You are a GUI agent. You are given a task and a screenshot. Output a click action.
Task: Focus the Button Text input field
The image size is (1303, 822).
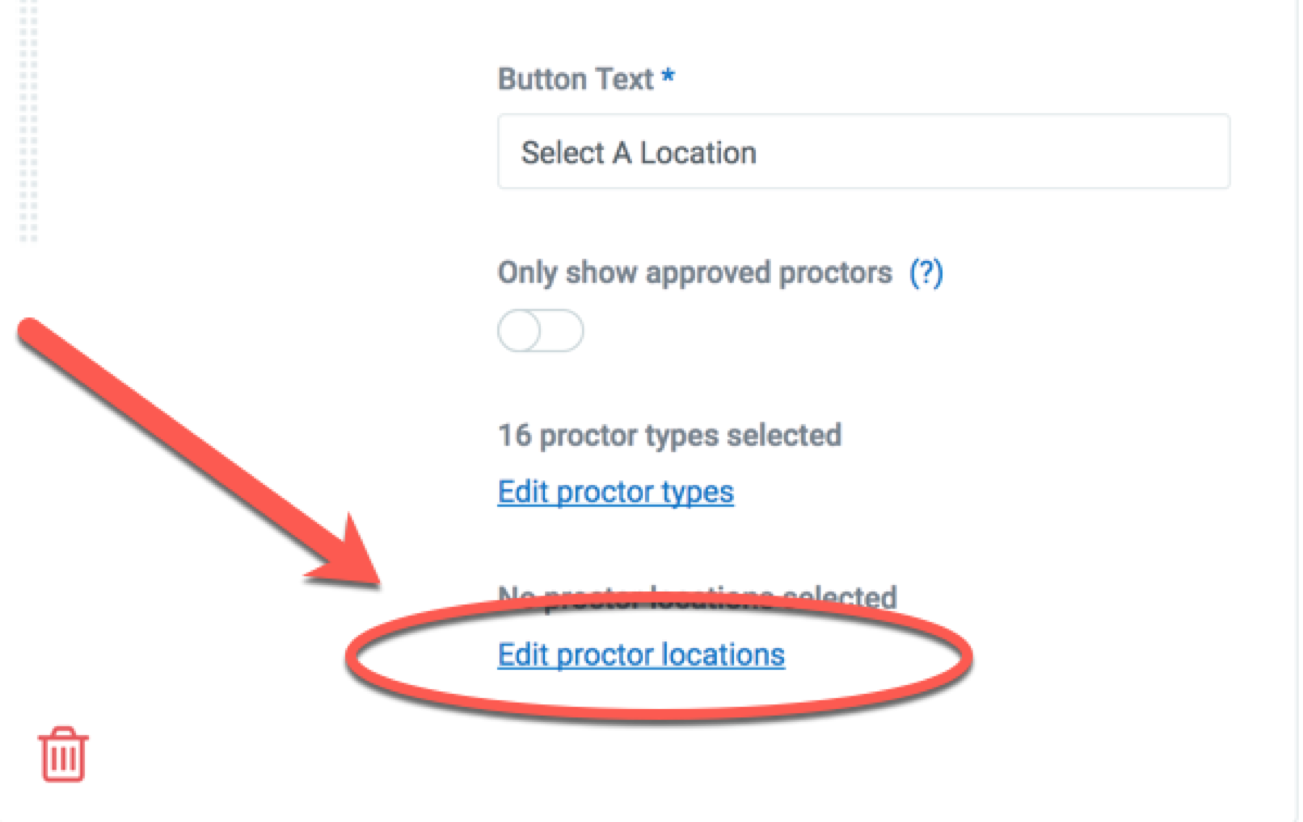tap(864, 151)
